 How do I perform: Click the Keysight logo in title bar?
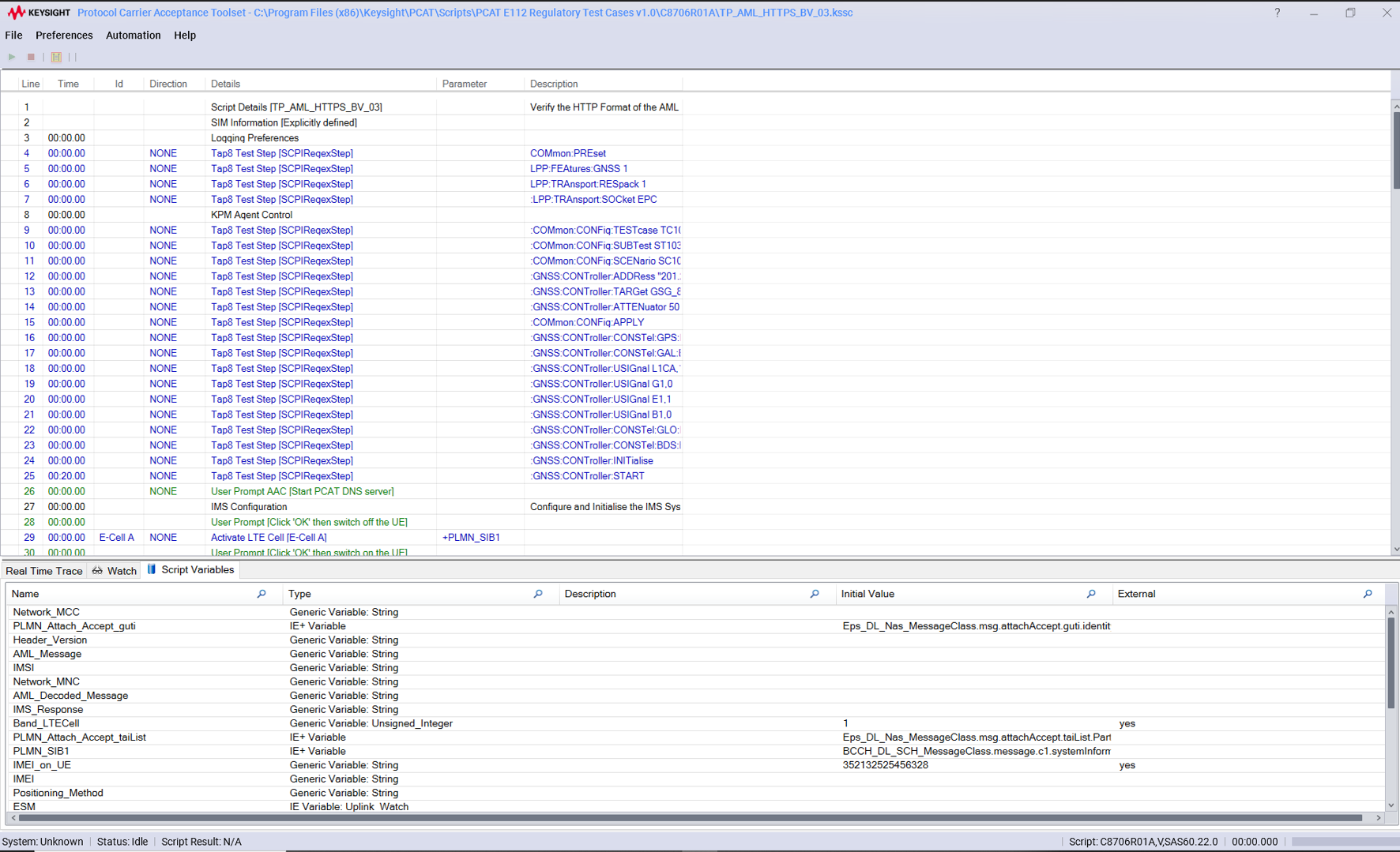pos(39,13)
